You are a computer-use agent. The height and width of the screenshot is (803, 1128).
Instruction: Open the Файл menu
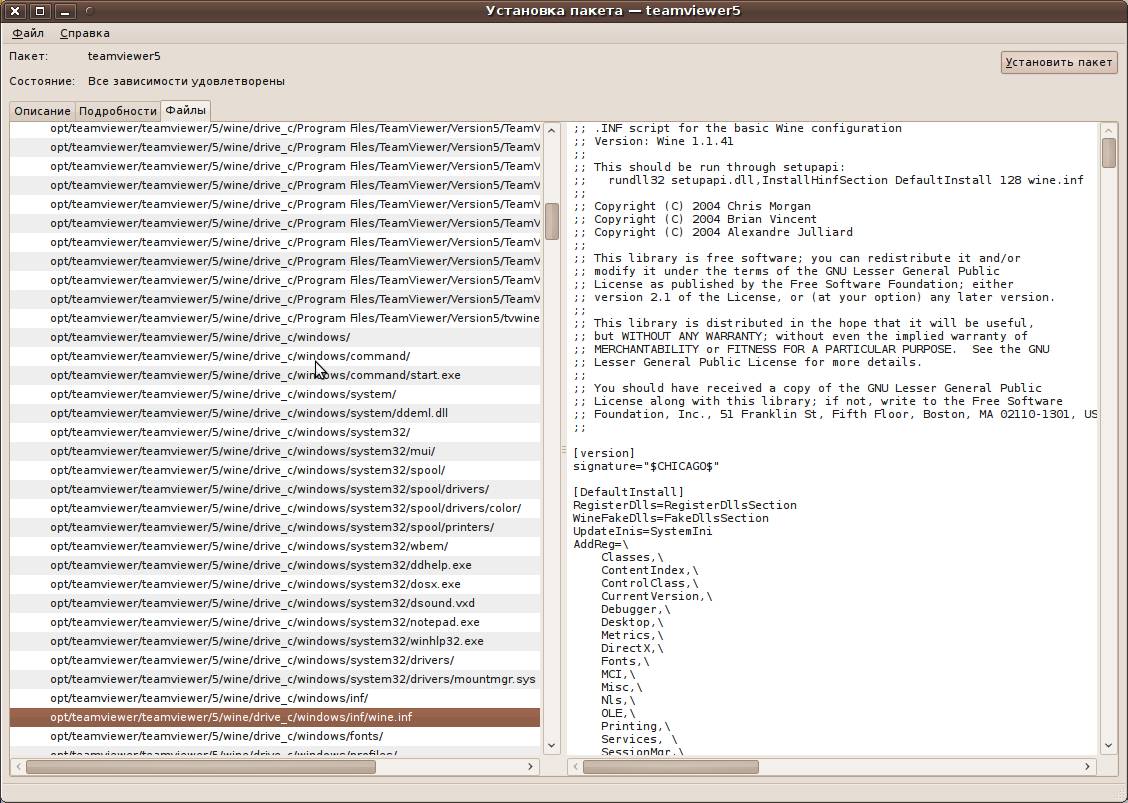pyautogui.click(x=28, y=33)
